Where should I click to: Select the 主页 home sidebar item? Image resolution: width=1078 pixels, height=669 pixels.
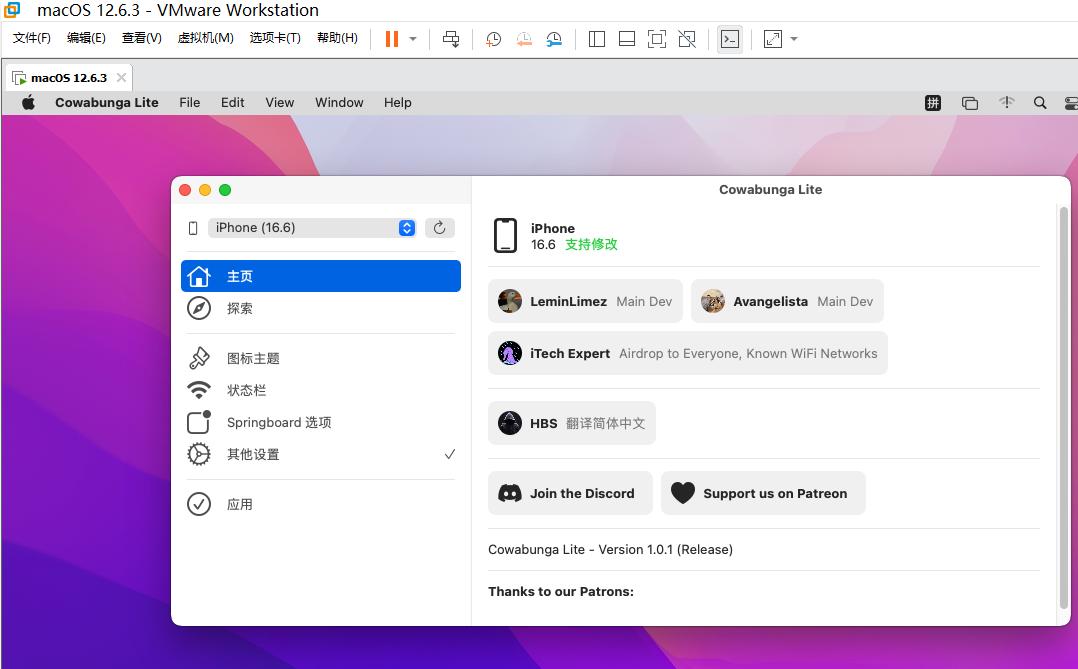point(320,276)
